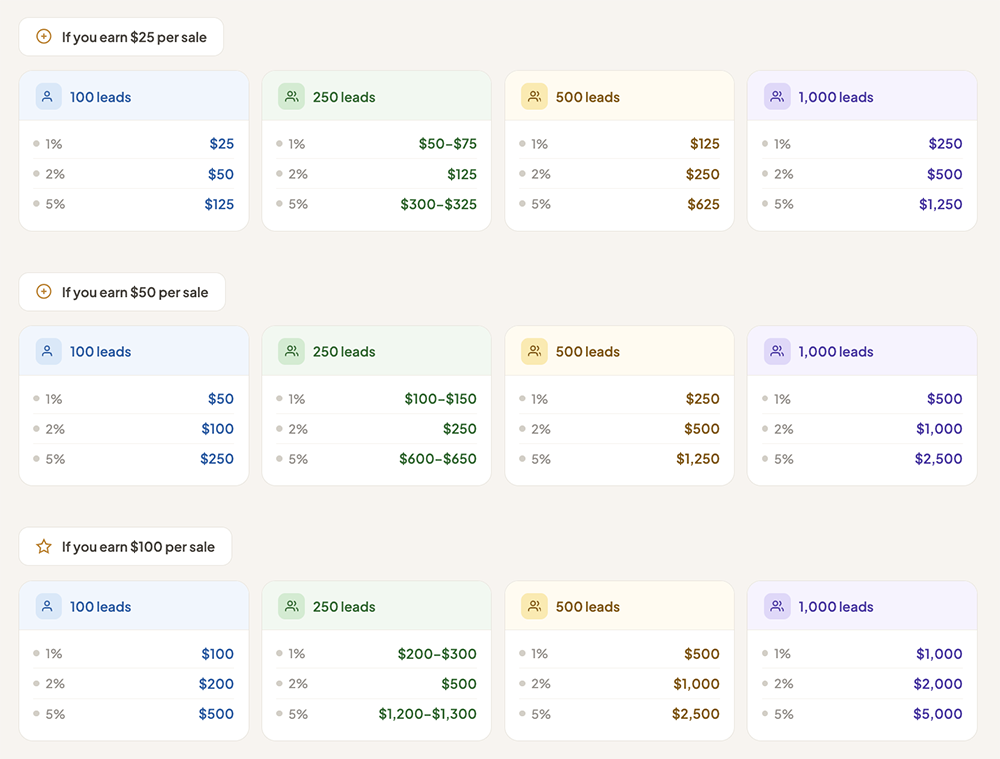Select the "If you earn $25 per sale" pill

click(x=121, y=37)
